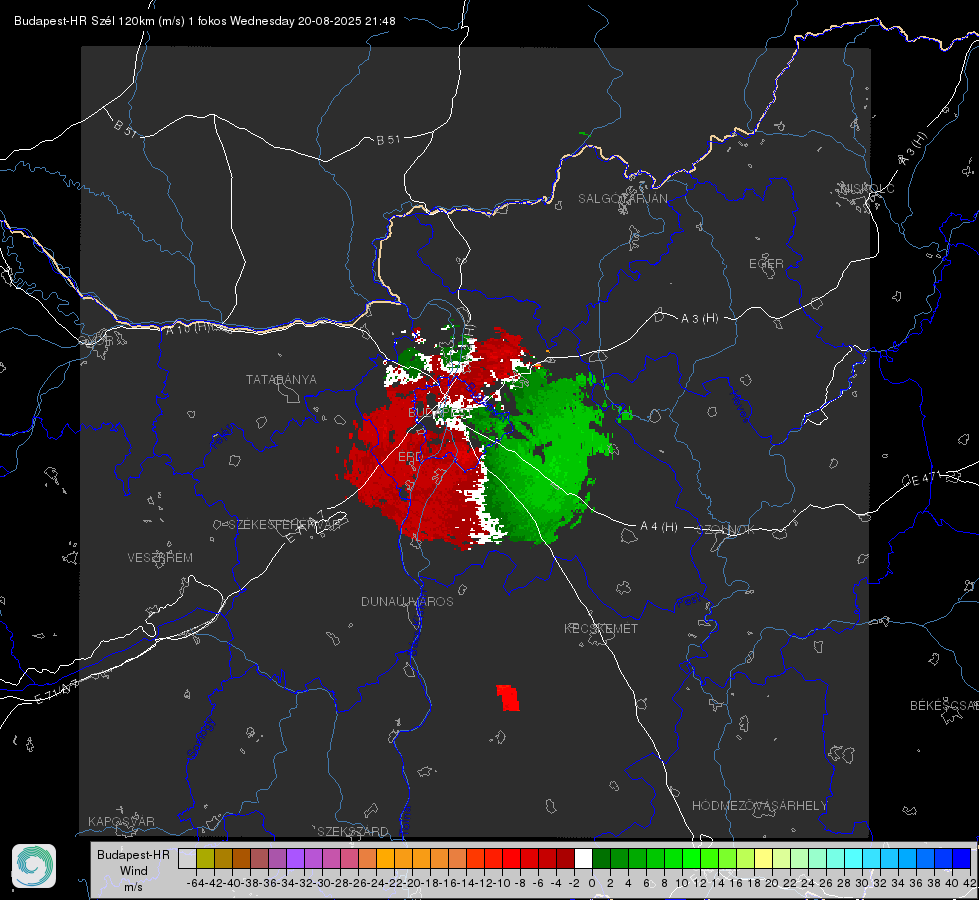Click the light grey first legend swatch
Image resolution: width=979 pixels, height=900 pixels.
pyautogui.click(x=187, y=858)
